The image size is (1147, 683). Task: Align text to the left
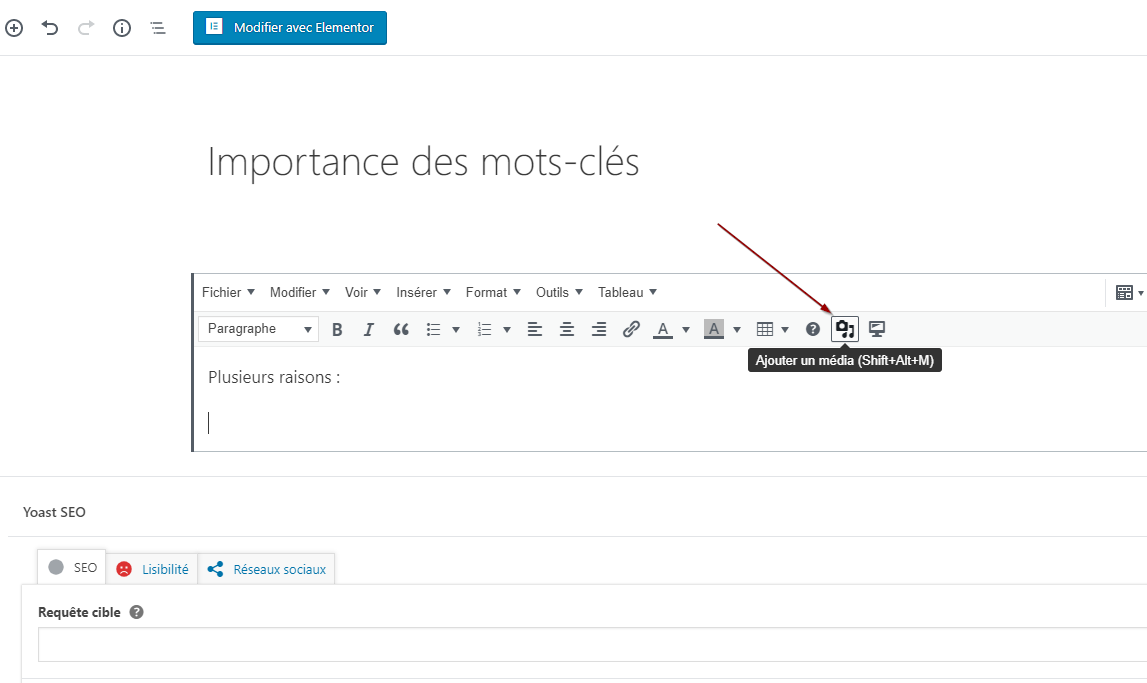tap(535, 329)
